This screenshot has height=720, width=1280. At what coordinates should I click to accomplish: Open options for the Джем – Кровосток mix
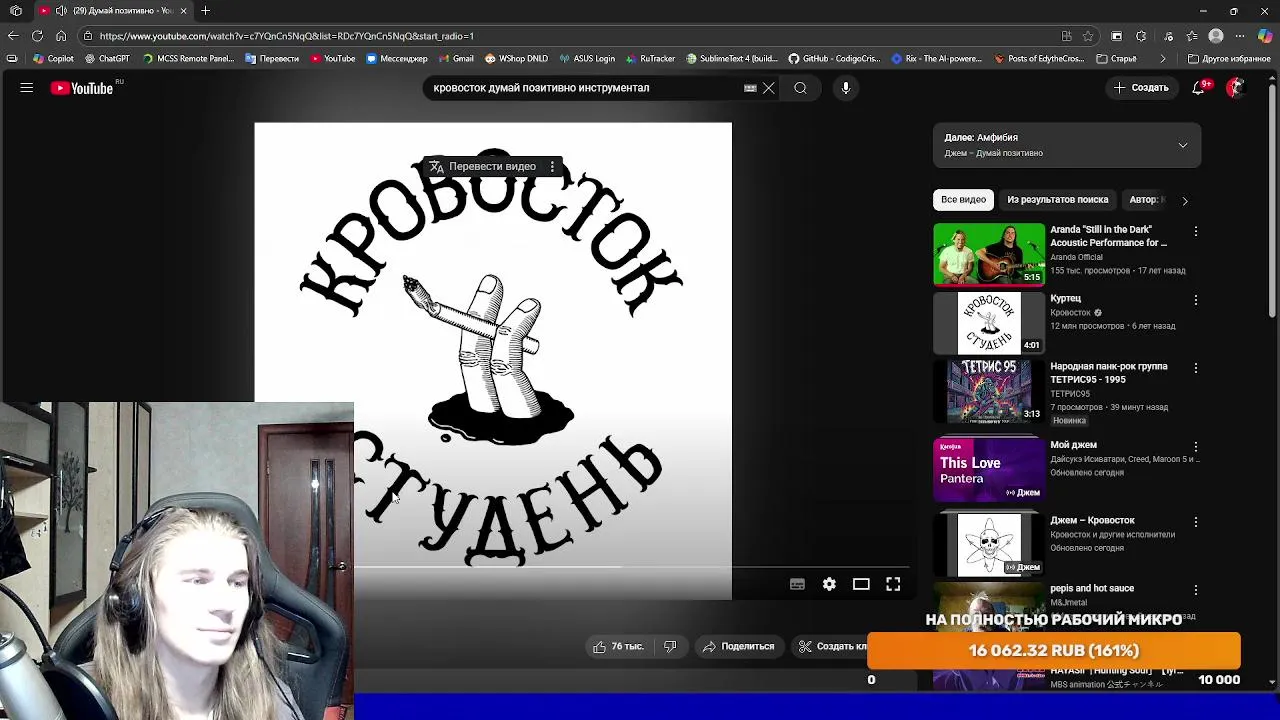pos(1196,522)
